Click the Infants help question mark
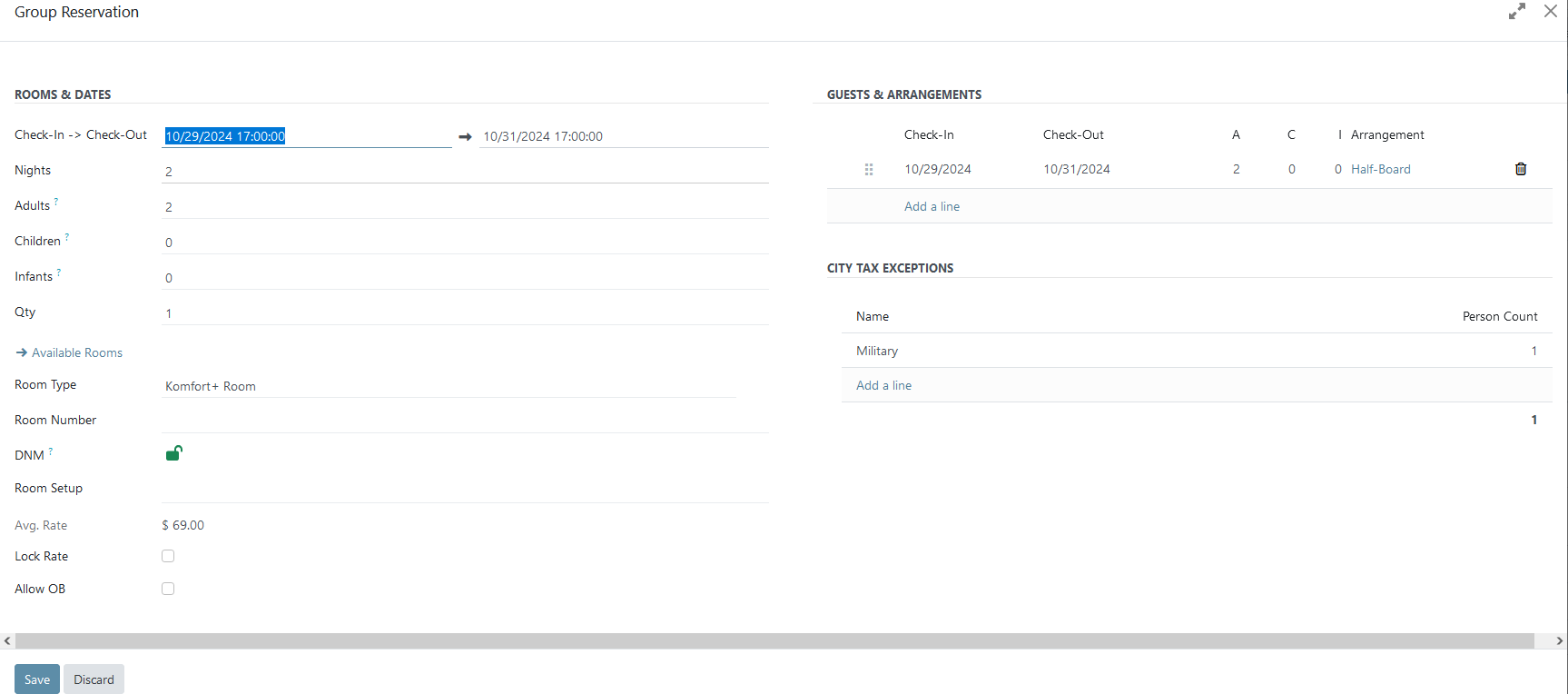The image size is (1568, 694). coord(59,273)
